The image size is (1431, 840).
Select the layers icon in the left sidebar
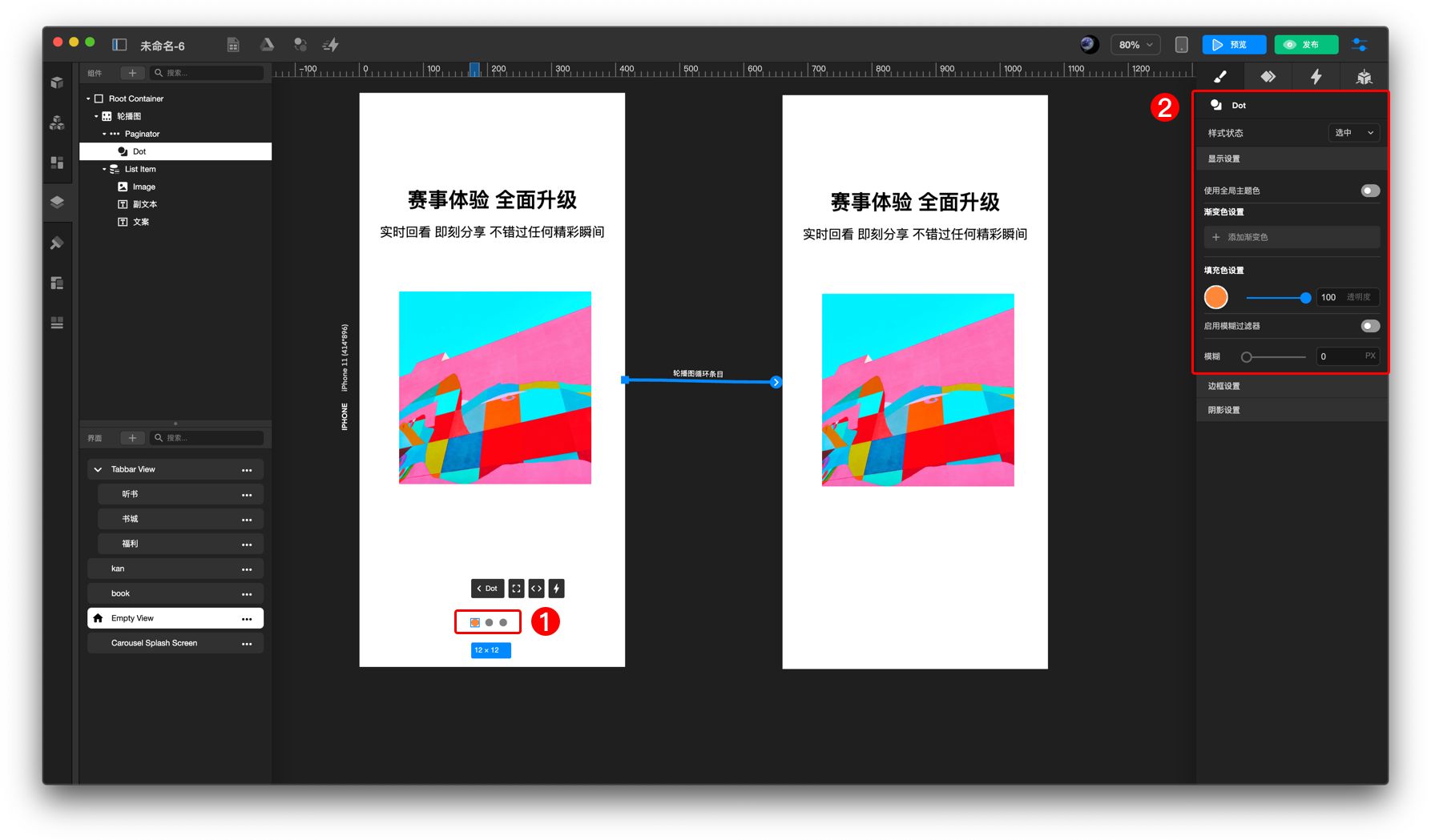[57, 202]
